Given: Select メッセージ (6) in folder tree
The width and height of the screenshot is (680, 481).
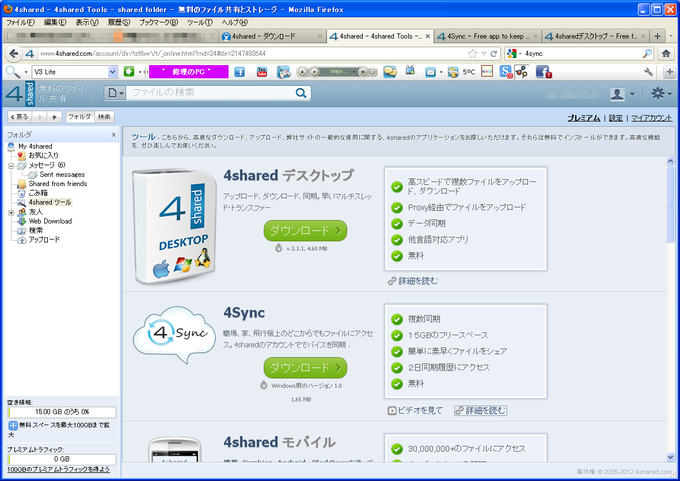Looking at the screenshot, I should [47, 165].
